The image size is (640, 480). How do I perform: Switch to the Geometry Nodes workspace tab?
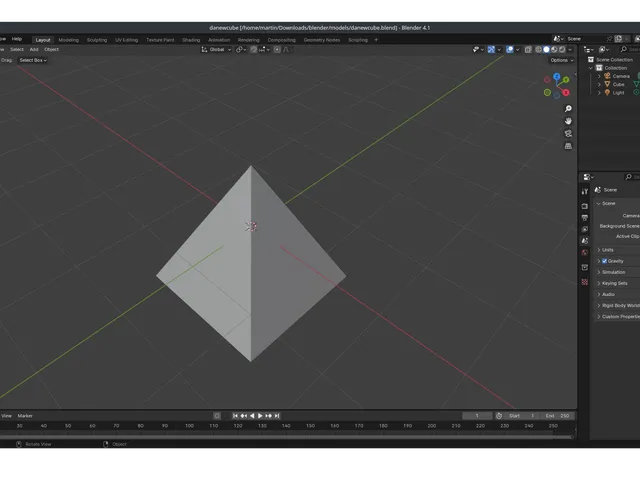(x=322, y=40)
